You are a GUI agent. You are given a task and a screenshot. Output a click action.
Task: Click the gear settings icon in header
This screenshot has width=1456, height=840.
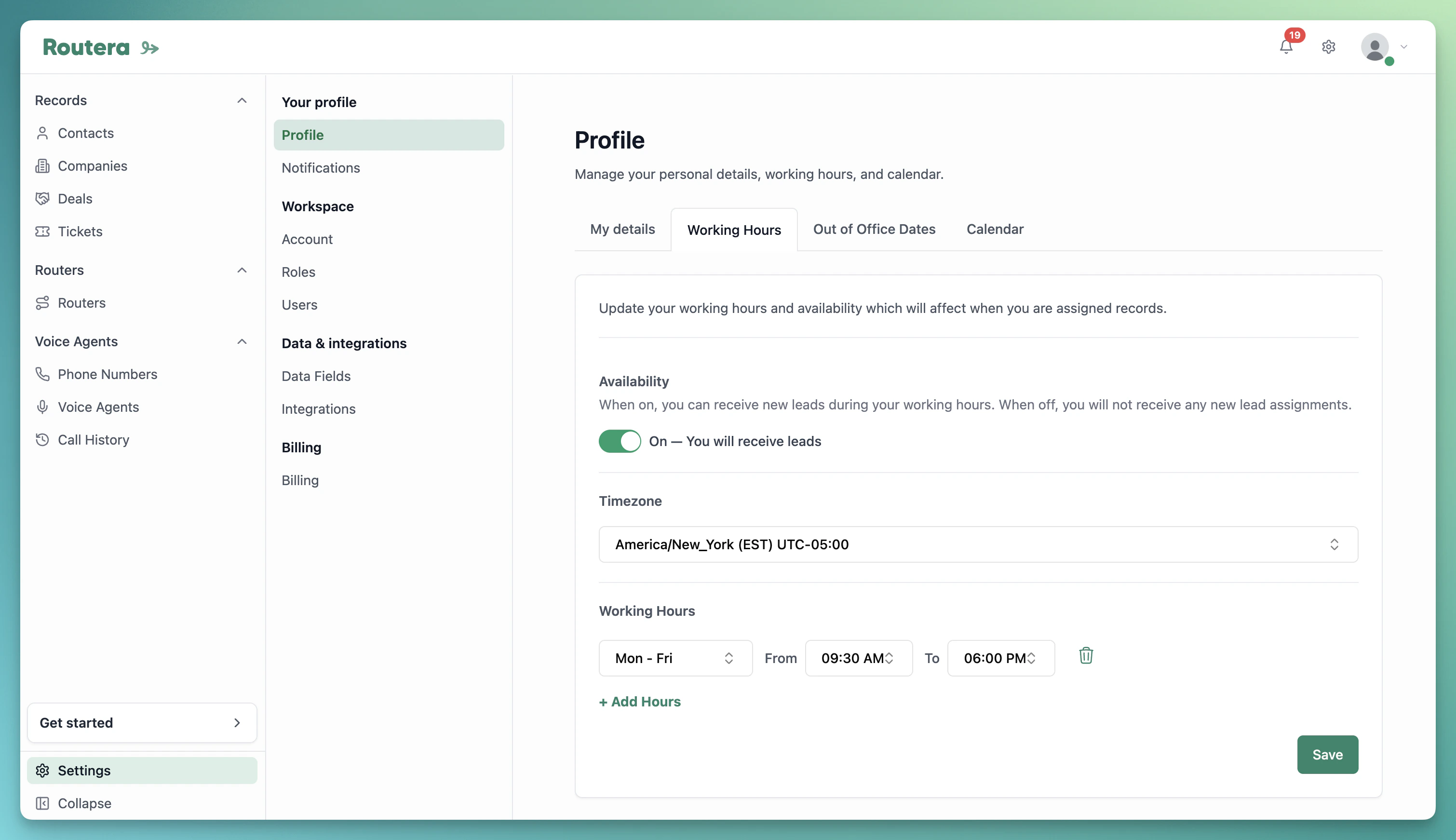[1329, 47]
